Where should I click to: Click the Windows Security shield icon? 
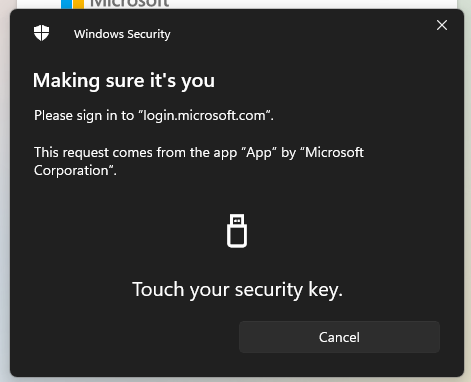tap(42, 33)
